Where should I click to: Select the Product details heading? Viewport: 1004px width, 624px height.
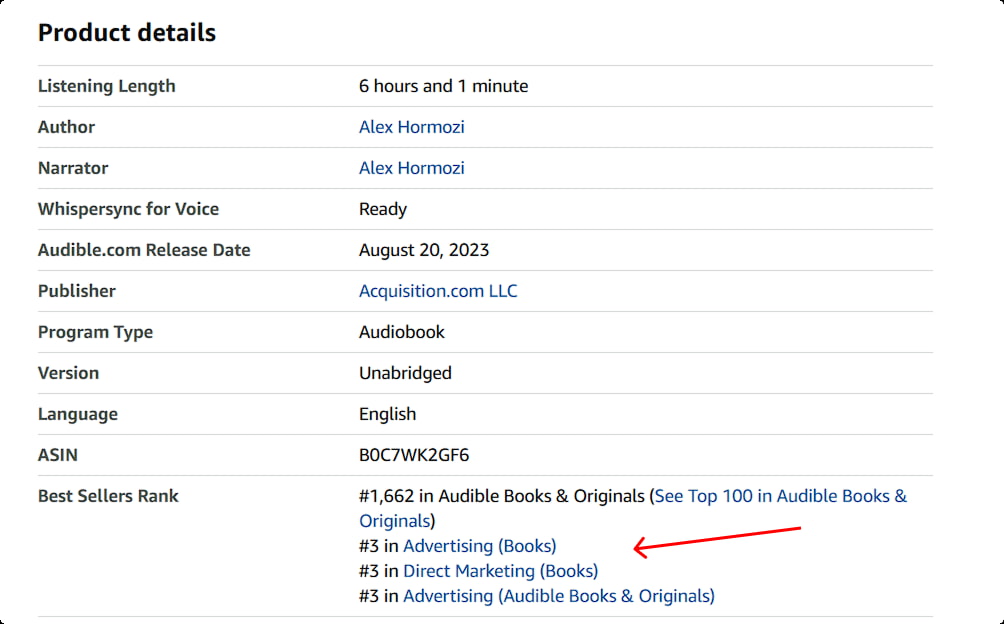tap(127, 33)
